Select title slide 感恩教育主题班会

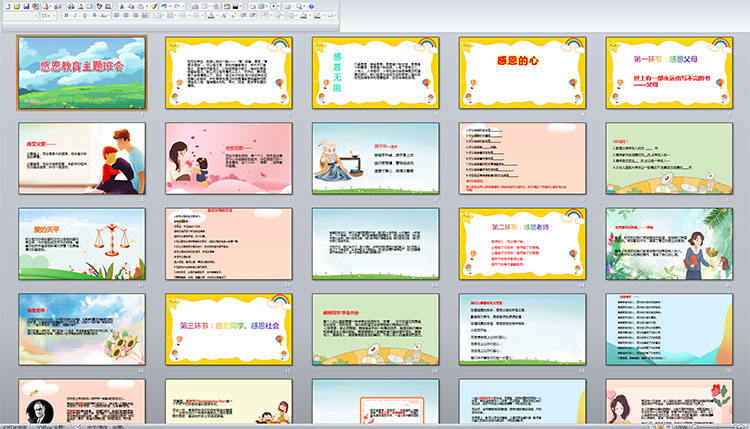point(82,73)
